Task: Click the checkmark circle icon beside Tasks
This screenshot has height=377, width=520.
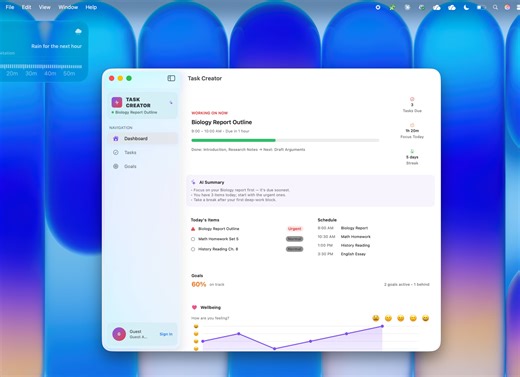Action: [x=116, y=152]
